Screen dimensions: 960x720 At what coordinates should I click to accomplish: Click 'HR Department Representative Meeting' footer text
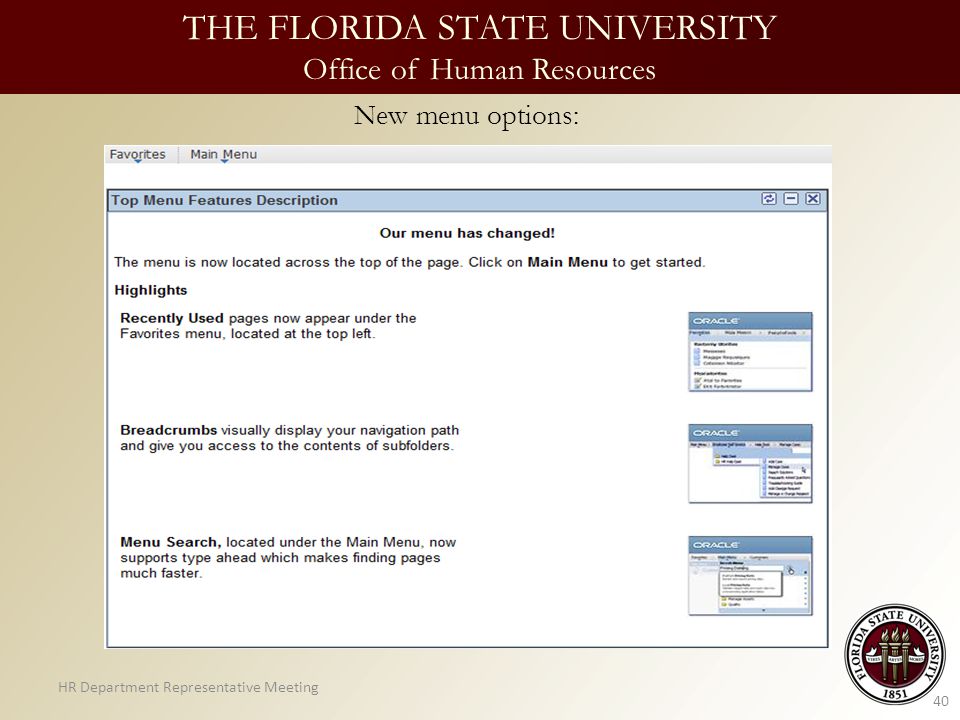tap(189, 688)
